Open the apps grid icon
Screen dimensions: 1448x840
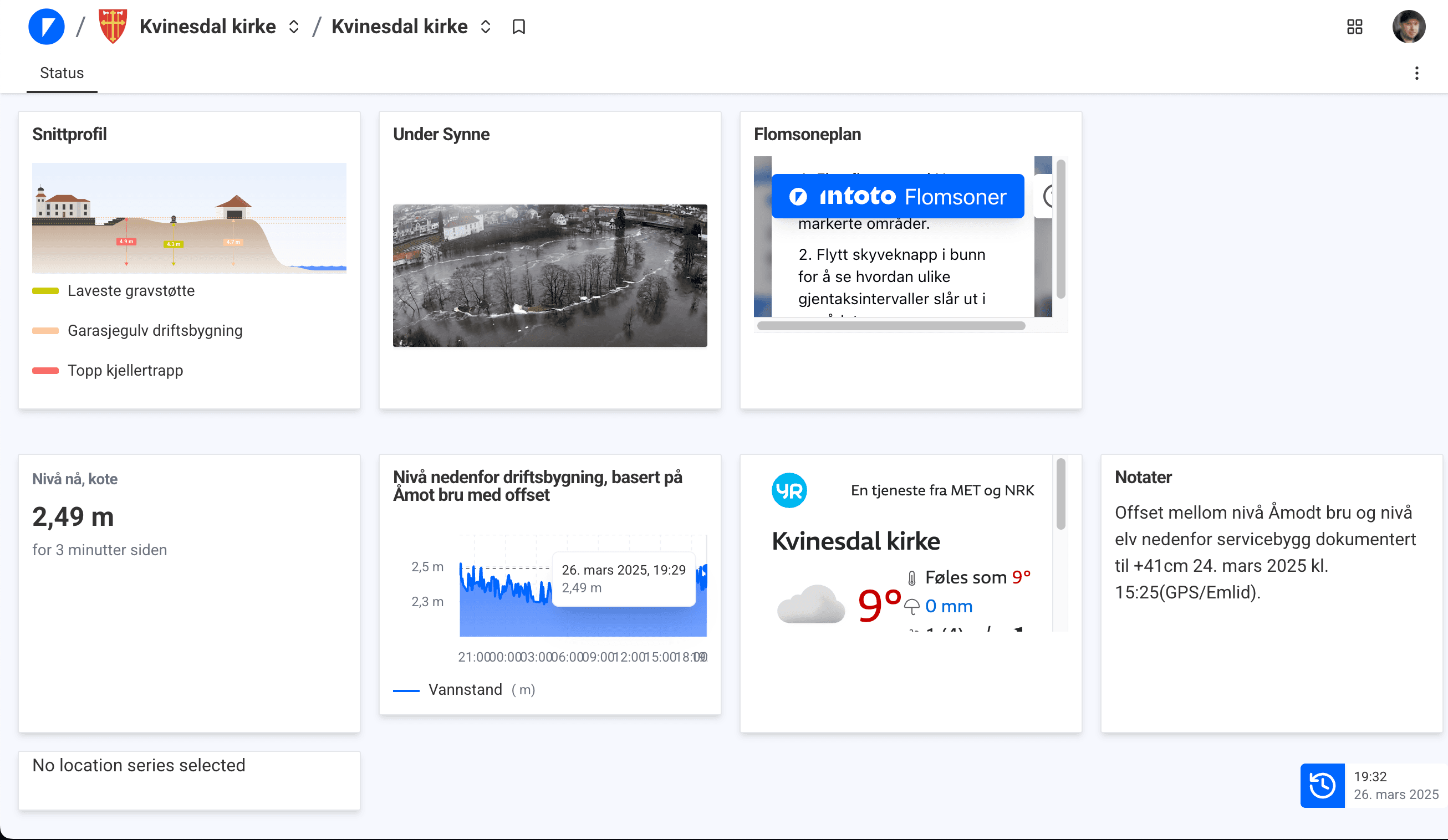point(1354,27)
